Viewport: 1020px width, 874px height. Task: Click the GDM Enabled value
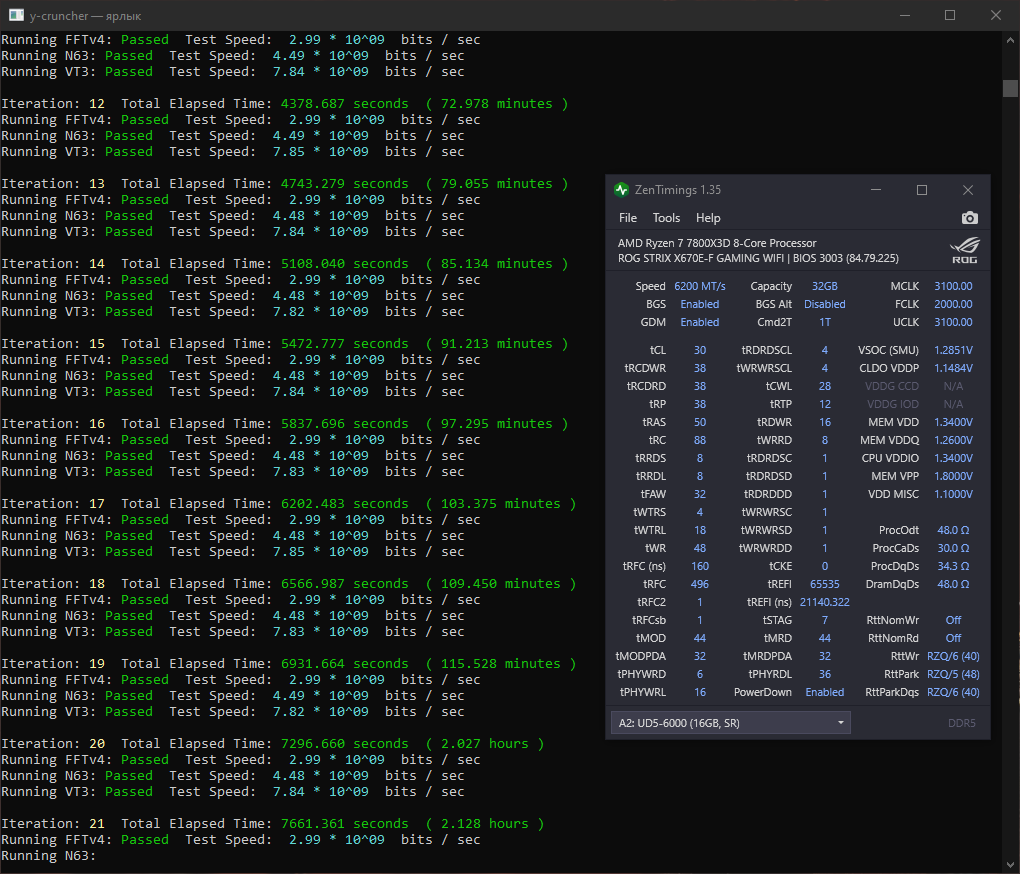(700, 322)
